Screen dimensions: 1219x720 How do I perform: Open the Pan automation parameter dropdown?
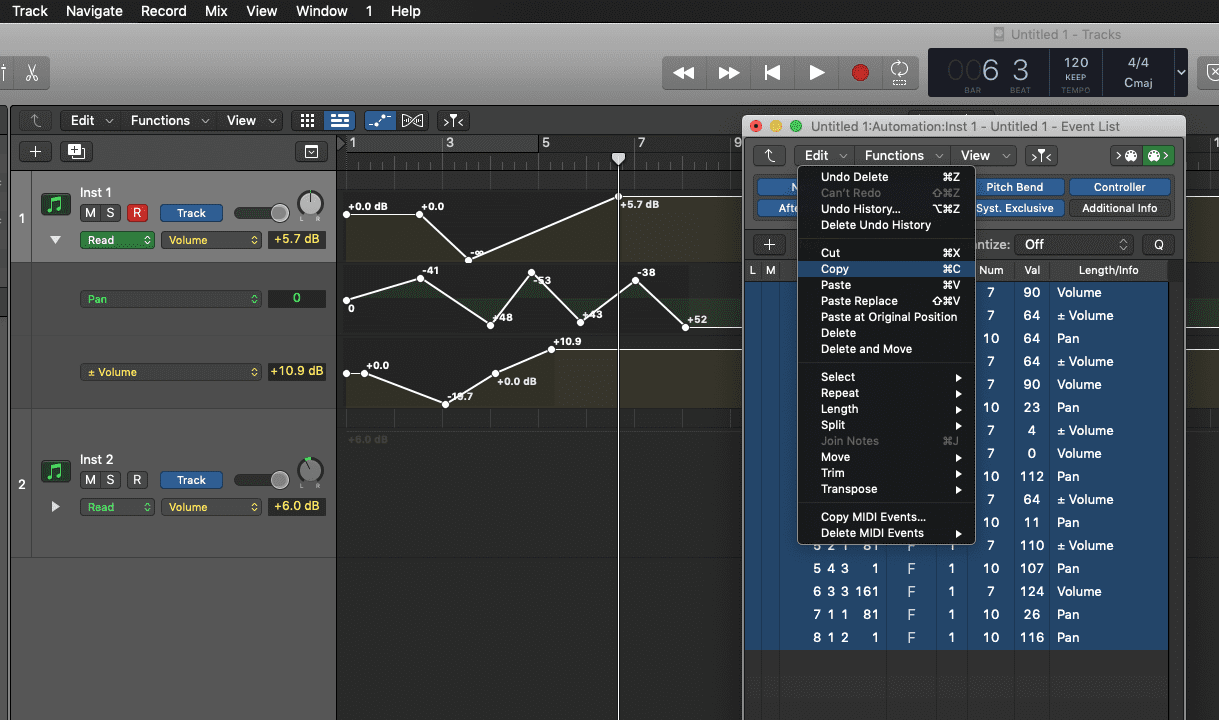170,298
